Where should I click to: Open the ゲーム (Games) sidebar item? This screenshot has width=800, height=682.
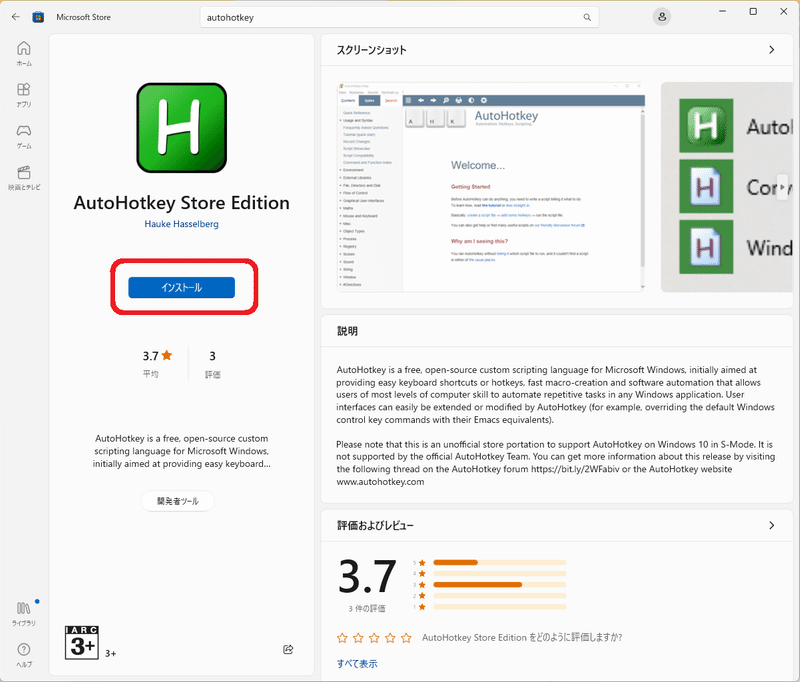coord(24,136)
